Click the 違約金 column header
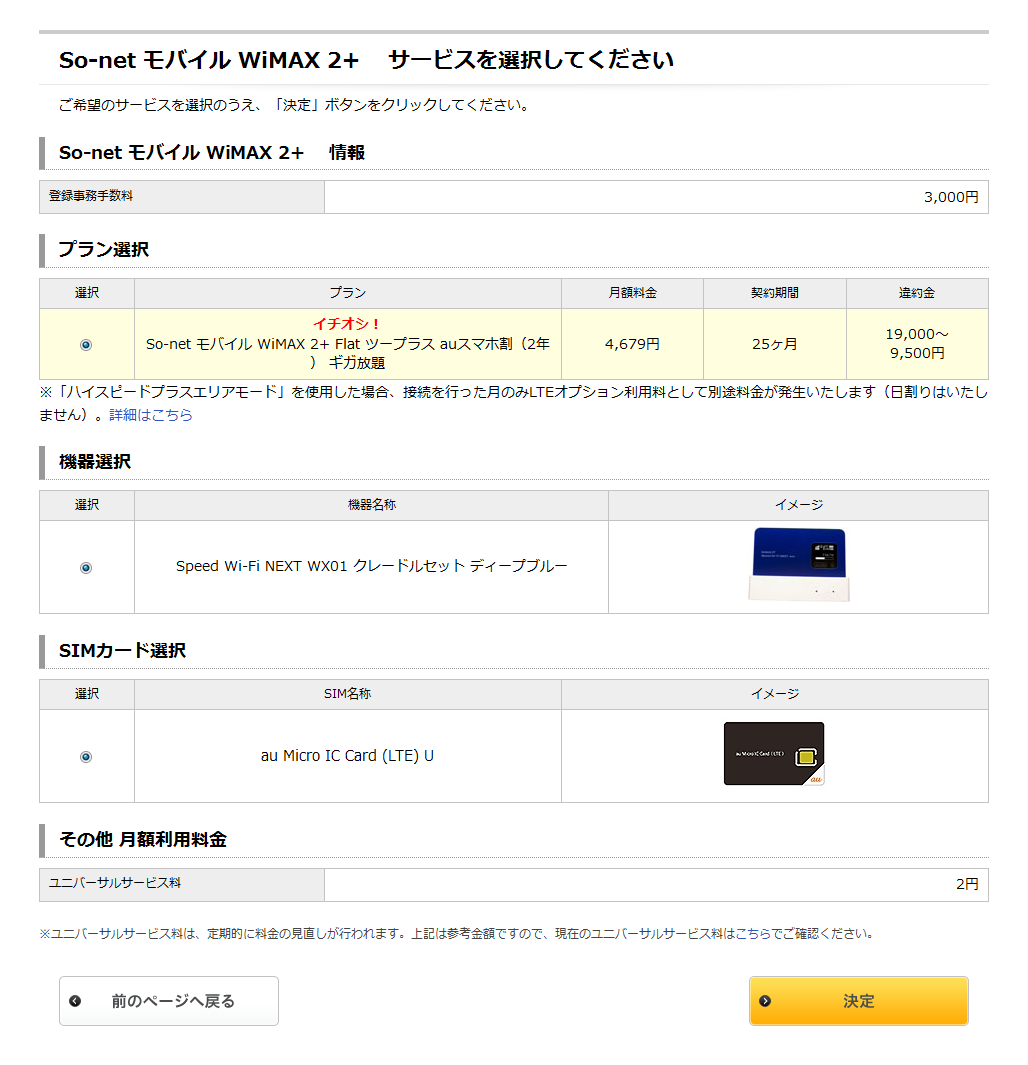 click(x=917, y=293)
